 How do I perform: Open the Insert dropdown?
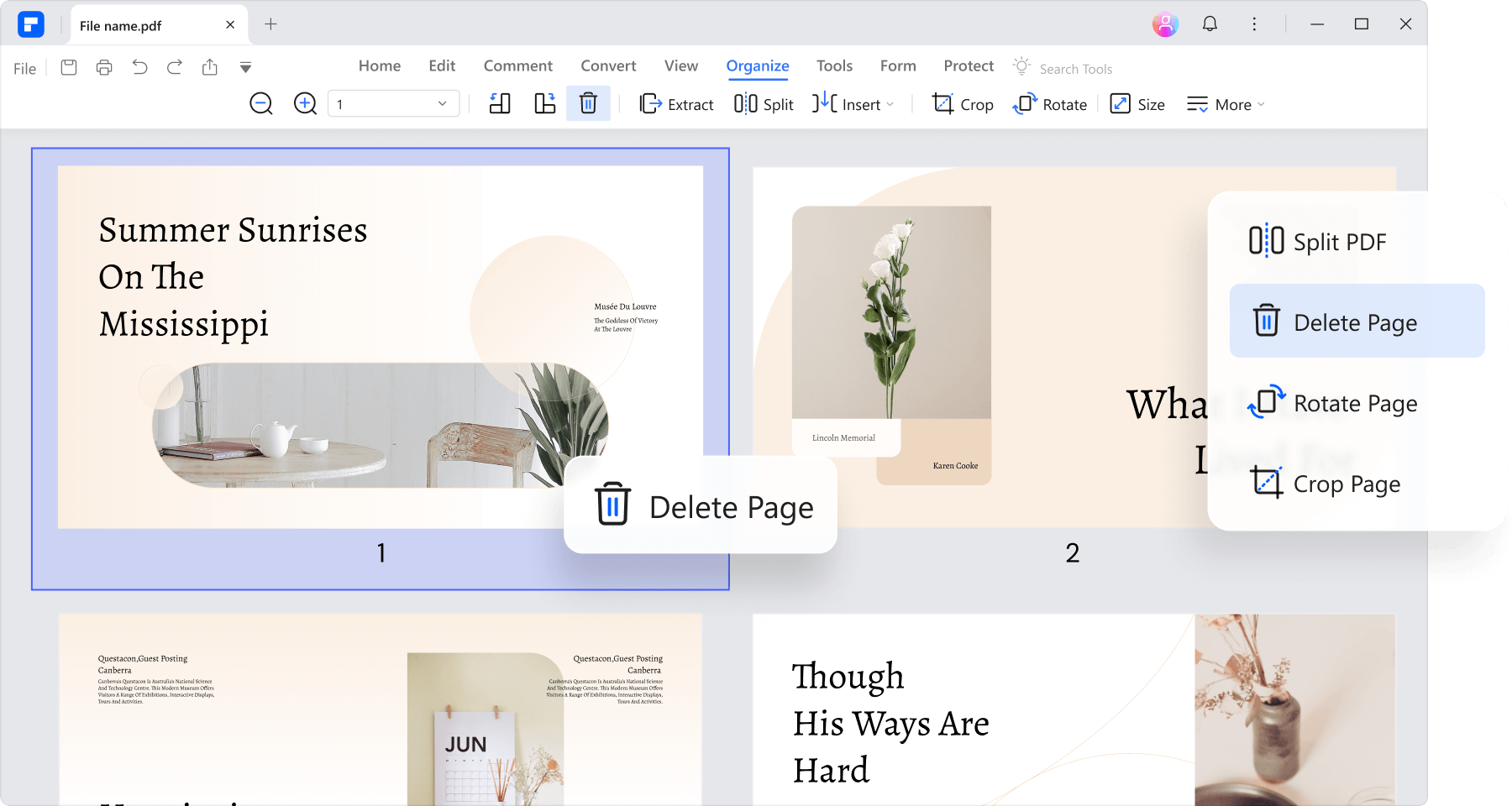pos(853,104)
